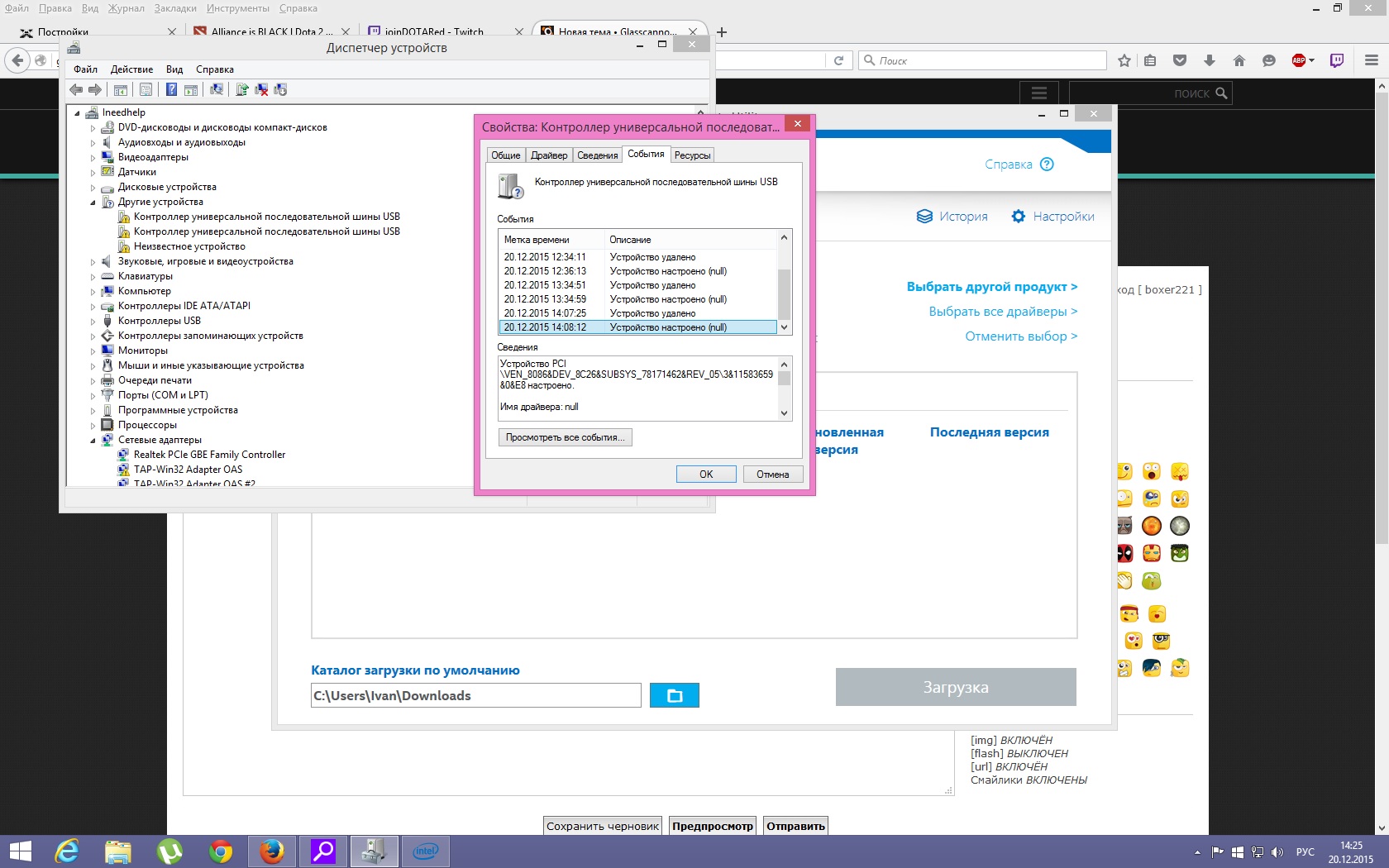Click the grey Загрузка button
Image resolution: width=1389 pixels, height=868 pixels.
(x=956, y=687)
